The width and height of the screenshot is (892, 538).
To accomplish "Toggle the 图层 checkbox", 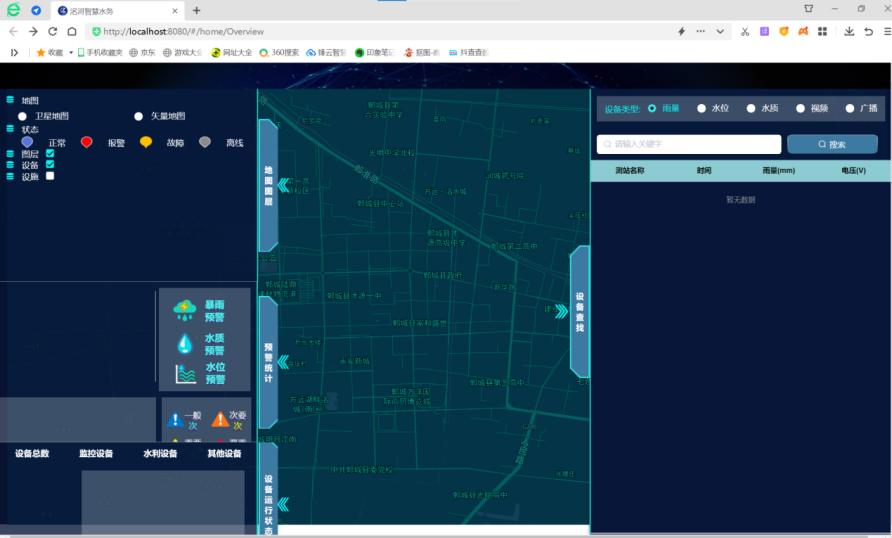I will [50, 153].
